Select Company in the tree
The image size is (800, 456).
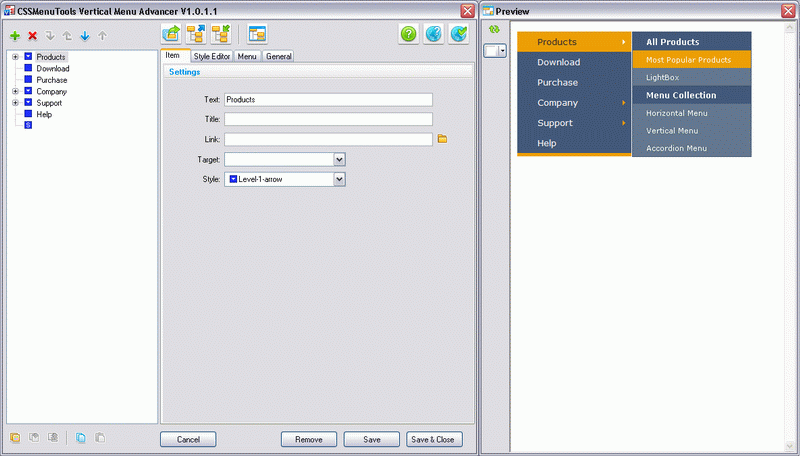coord(52,91)
